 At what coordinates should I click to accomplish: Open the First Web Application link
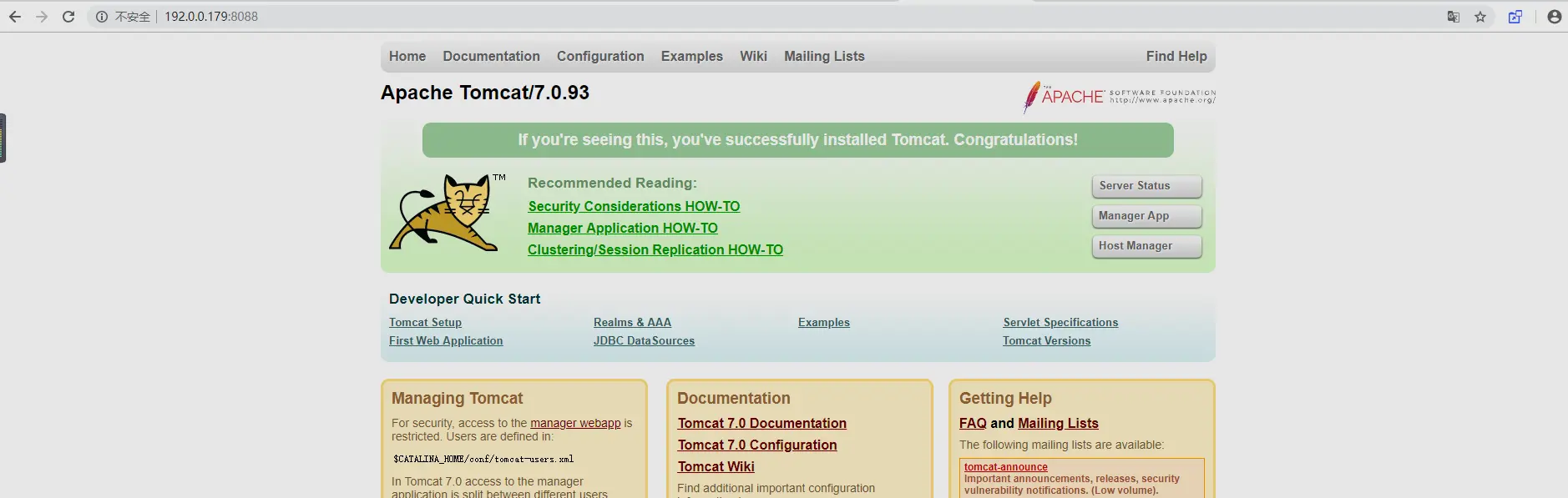446,341
